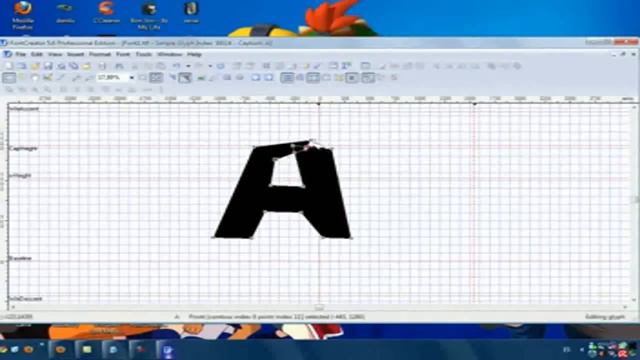Screen dimensions: 640x360
Task: Open the Insert menu
Action: (x=76, y=54)
